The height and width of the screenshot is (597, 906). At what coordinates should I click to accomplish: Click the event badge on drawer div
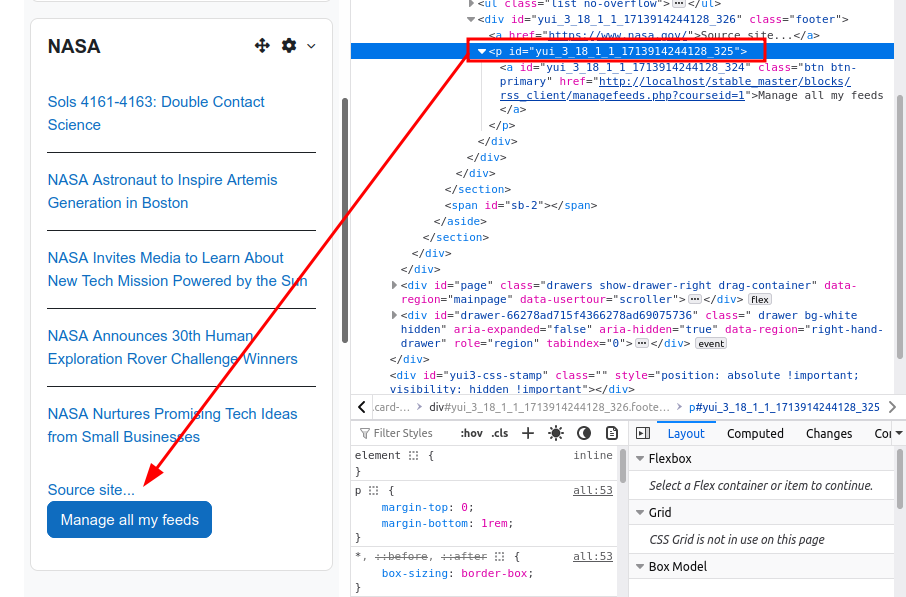click(711, 344)
